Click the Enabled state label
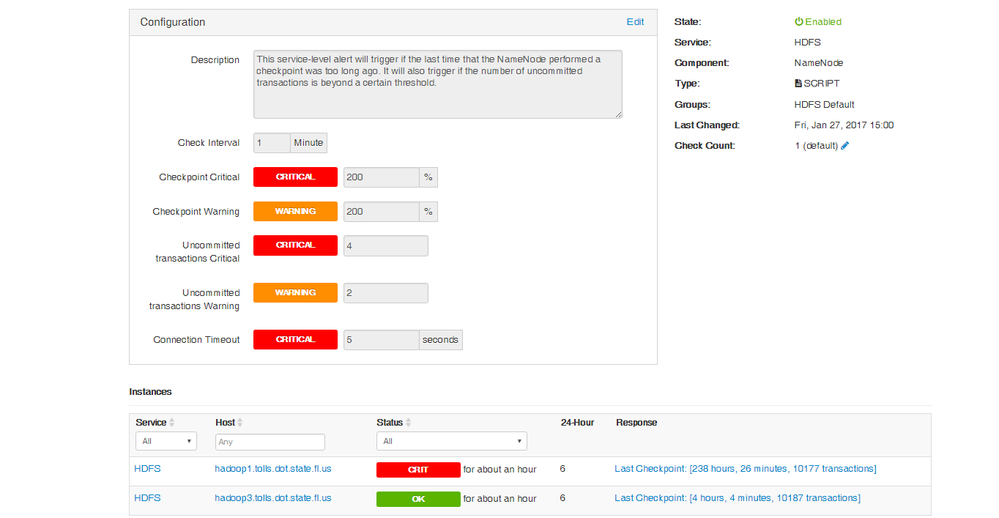The width and height of the screenshot is (999, 518). 823,22
